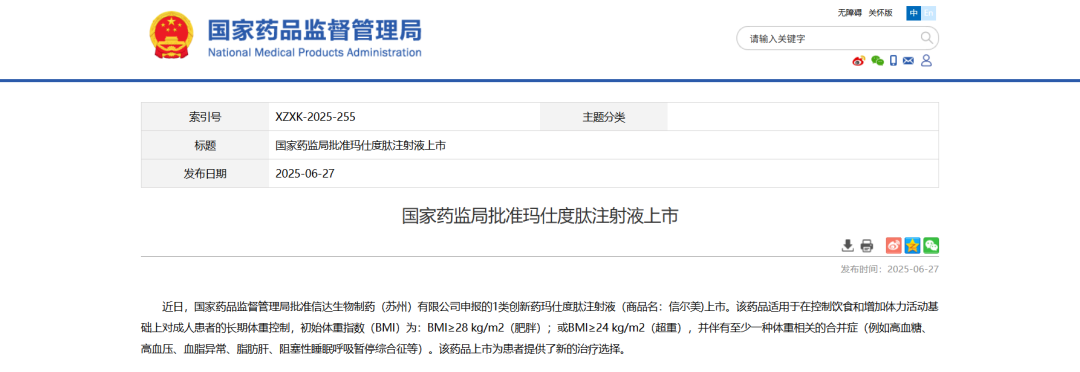
Task: Click the user account icon
Action: (926, 61)
